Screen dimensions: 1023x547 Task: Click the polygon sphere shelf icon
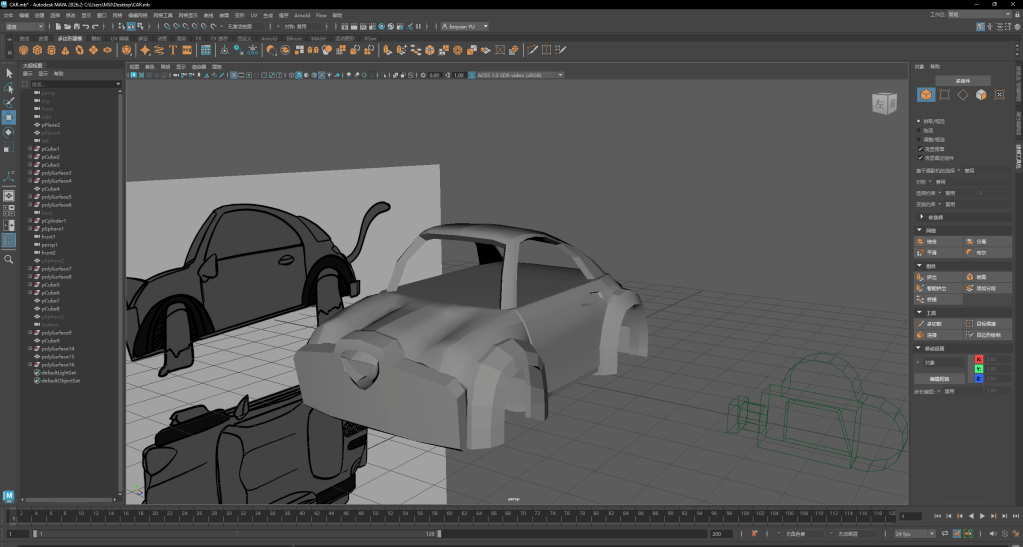22,49
